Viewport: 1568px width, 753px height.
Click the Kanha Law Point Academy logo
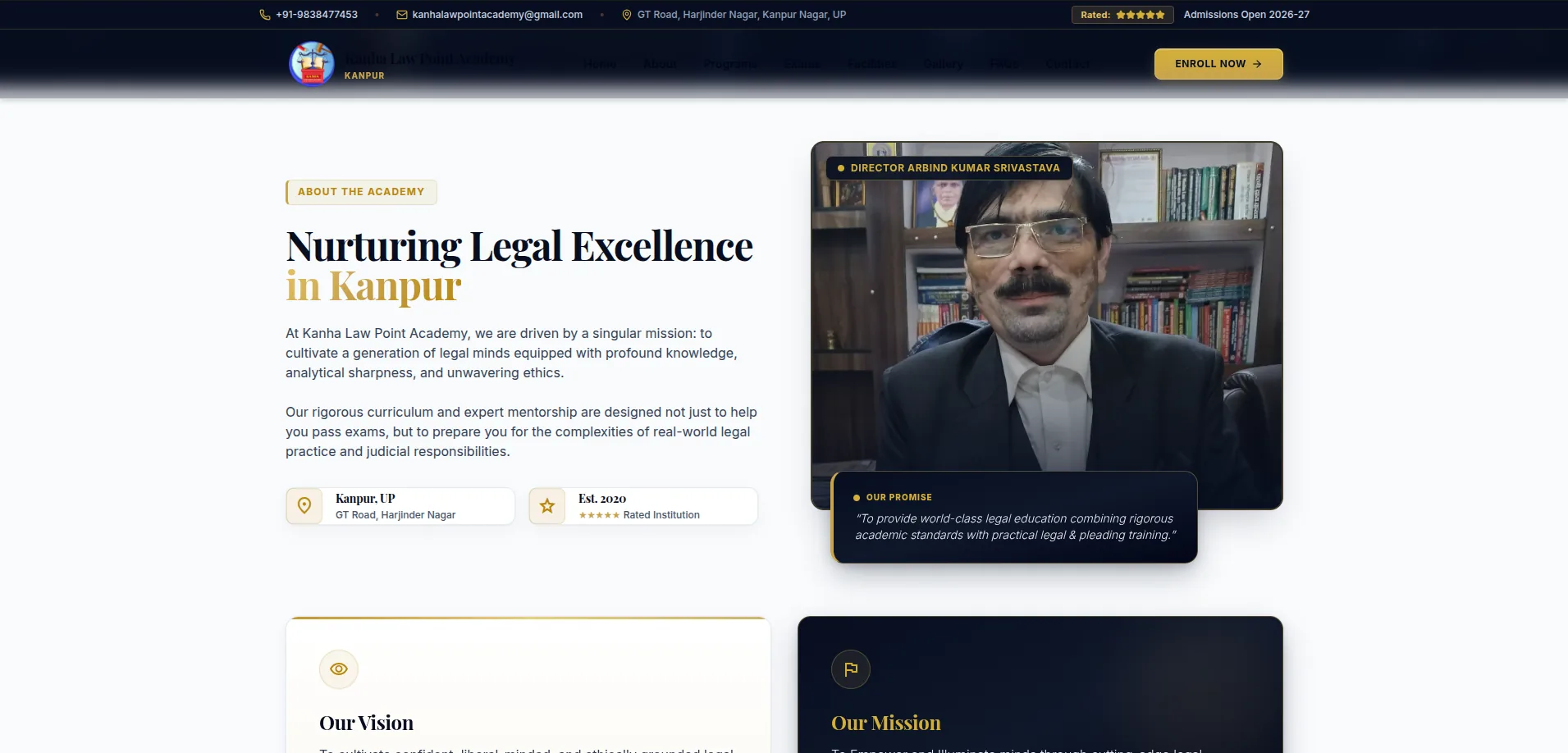(x=312, y=64)
